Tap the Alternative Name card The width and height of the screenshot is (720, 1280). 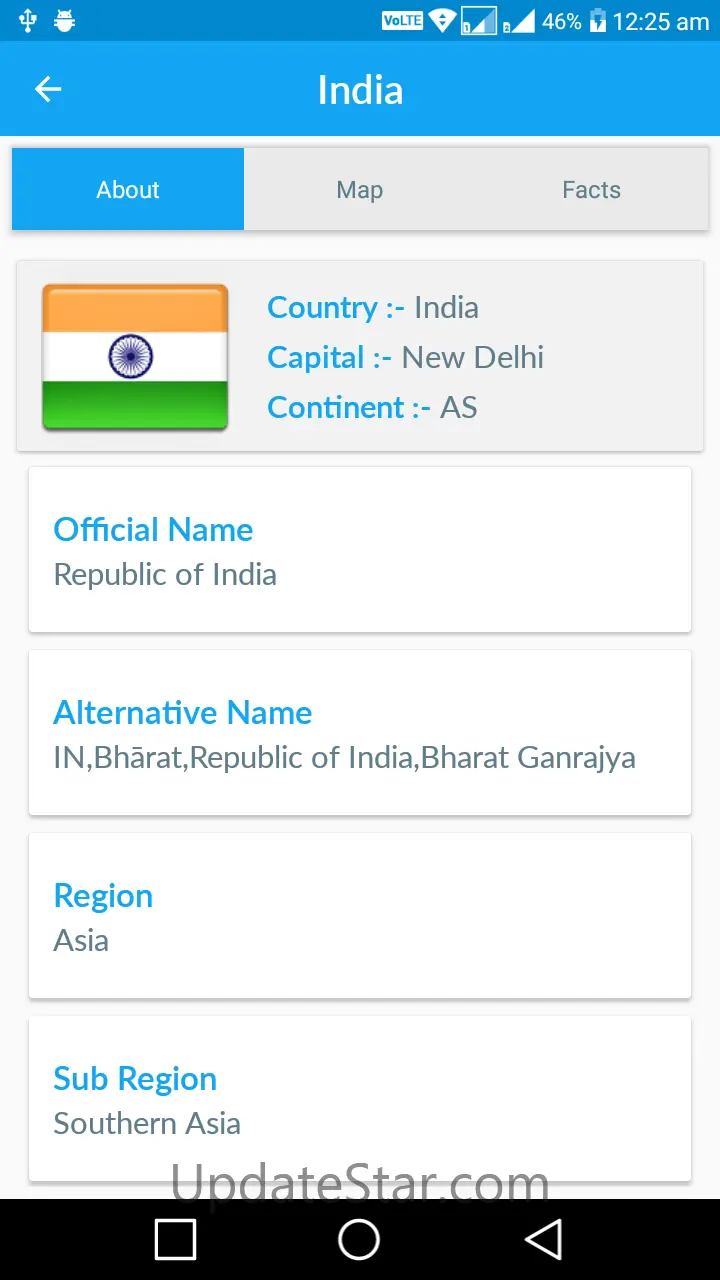tap(360, 732)
